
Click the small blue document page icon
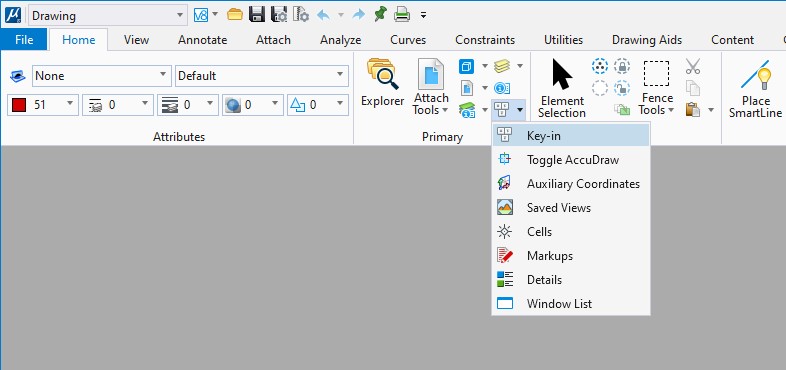pos(467,89)
